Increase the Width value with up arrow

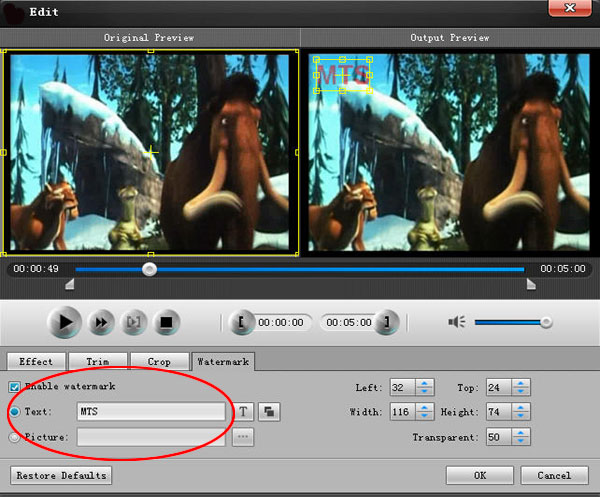424,407
